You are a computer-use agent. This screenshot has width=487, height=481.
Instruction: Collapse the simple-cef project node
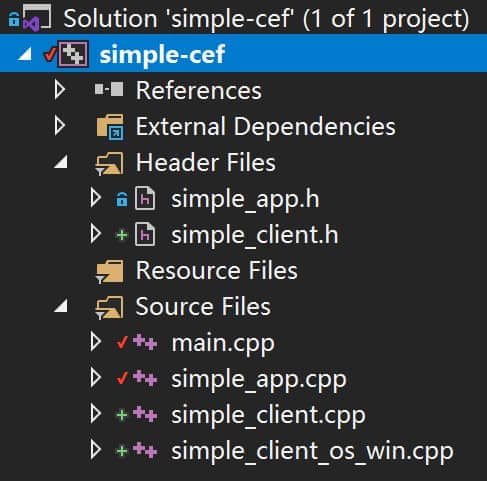(x=25, y=54)
